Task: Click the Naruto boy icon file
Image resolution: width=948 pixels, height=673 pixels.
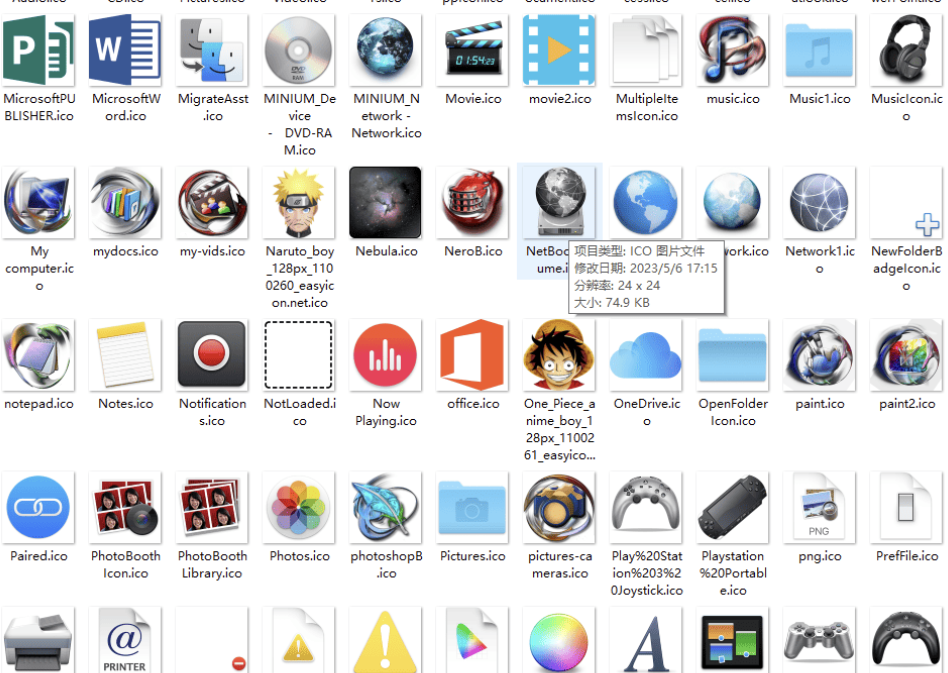Action: click(299, 203)
